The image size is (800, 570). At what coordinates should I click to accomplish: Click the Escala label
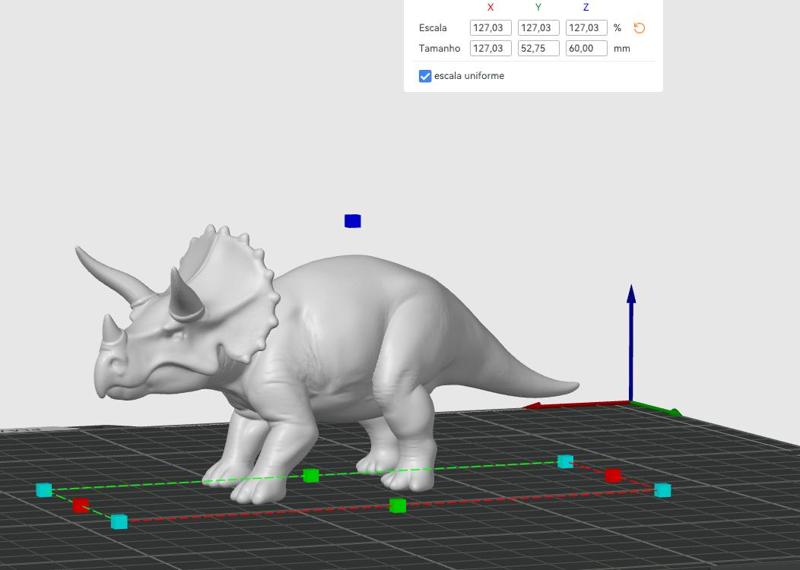click(433, 28)
